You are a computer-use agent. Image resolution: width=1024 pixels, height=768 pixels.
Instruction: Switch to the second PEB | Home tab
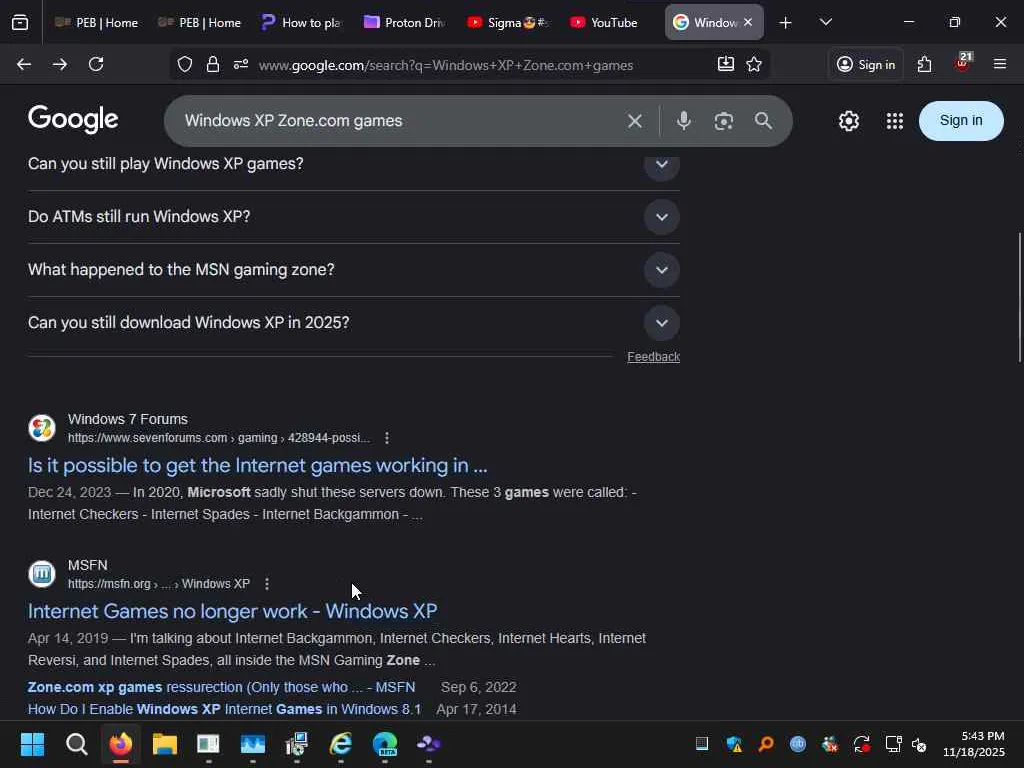tap(199, 23)
